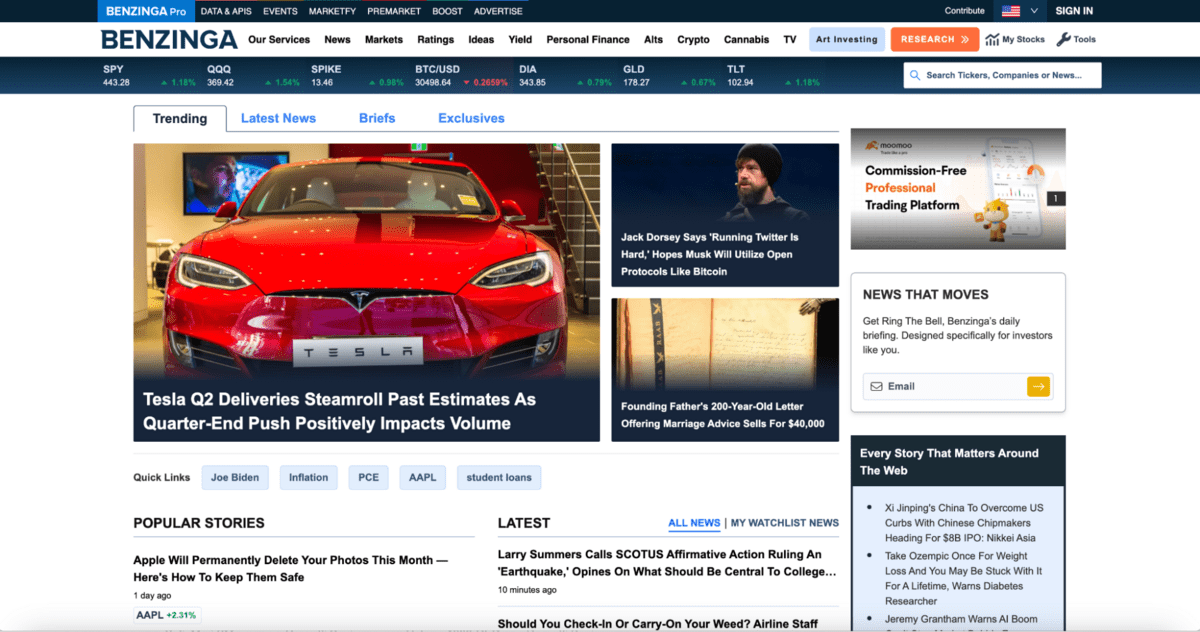This screenshot has width=1200, height=632.
Task: Click the US flag language icon
Action: (x=1011, y=11)
